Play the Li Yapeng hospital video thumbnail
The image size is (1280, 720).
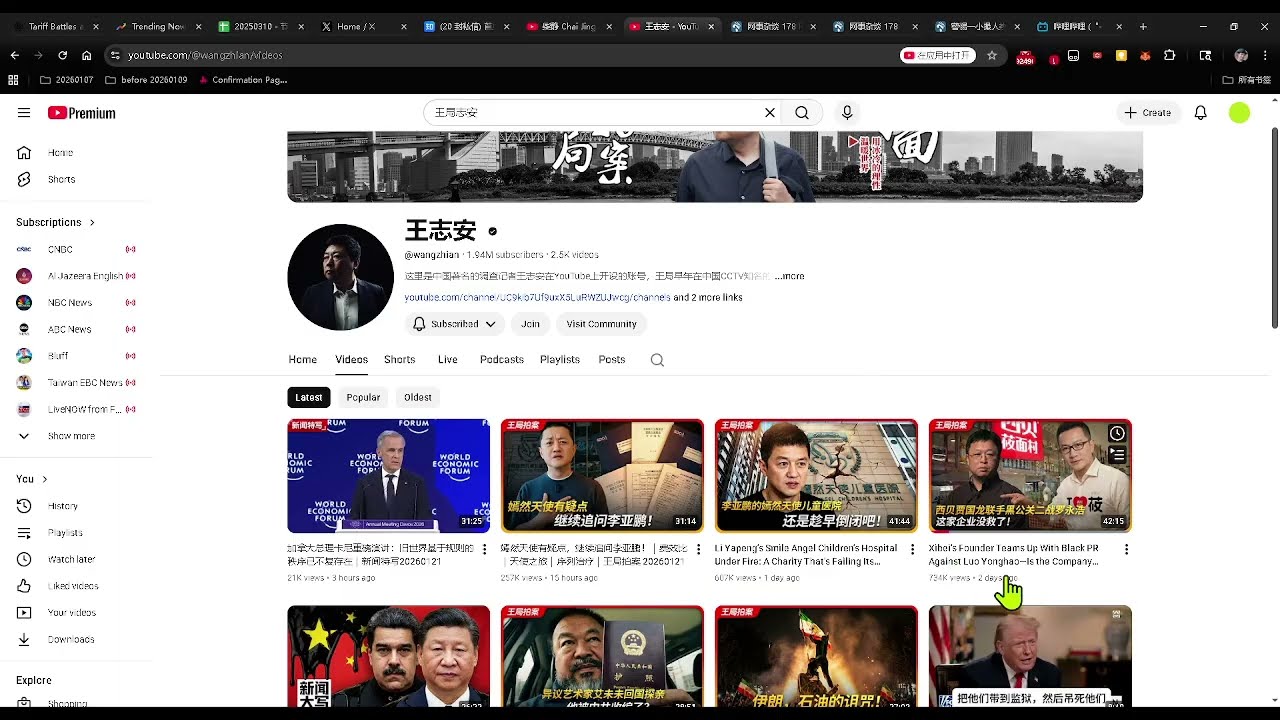point(816,476)
